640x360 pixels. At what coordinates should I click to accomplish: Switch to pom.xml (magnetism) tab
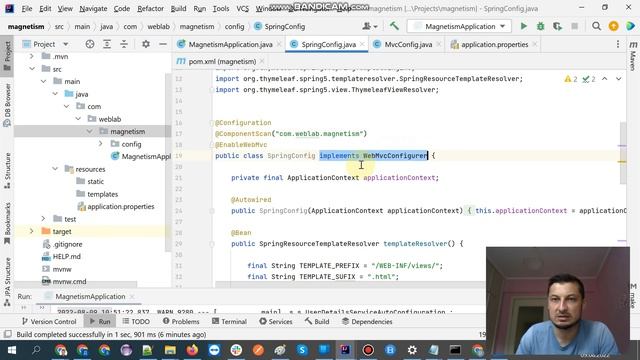pos(222,62)
